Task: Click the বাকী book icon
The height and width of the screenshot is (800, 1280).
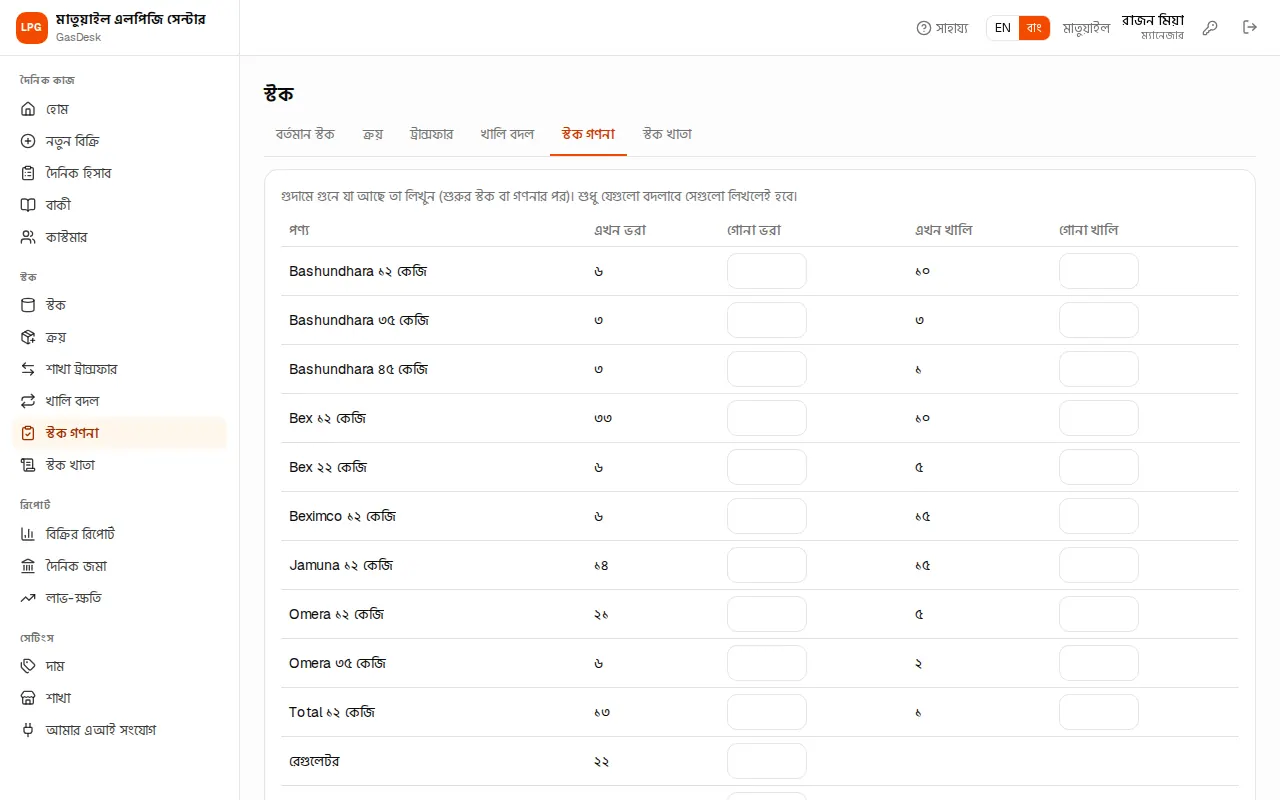Action: [x=28, y=205]
